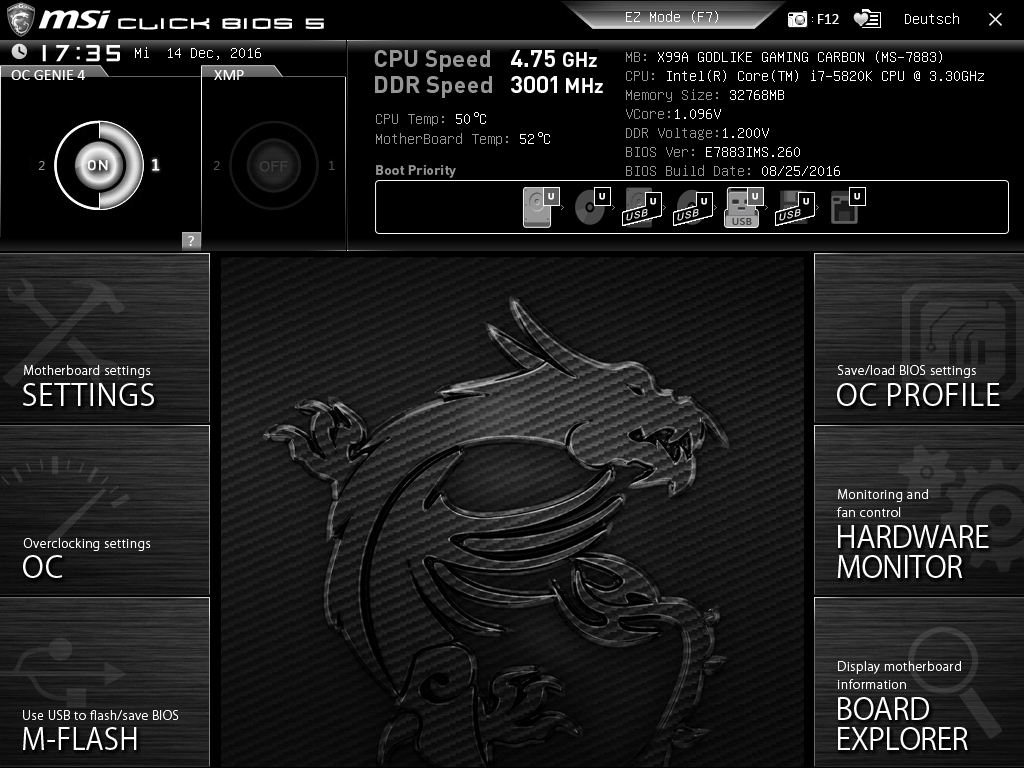Click the DDR Voltage:1.200V line
Image resolution: width=1024 pixels, height=768 pixels.
click(697, 133)
